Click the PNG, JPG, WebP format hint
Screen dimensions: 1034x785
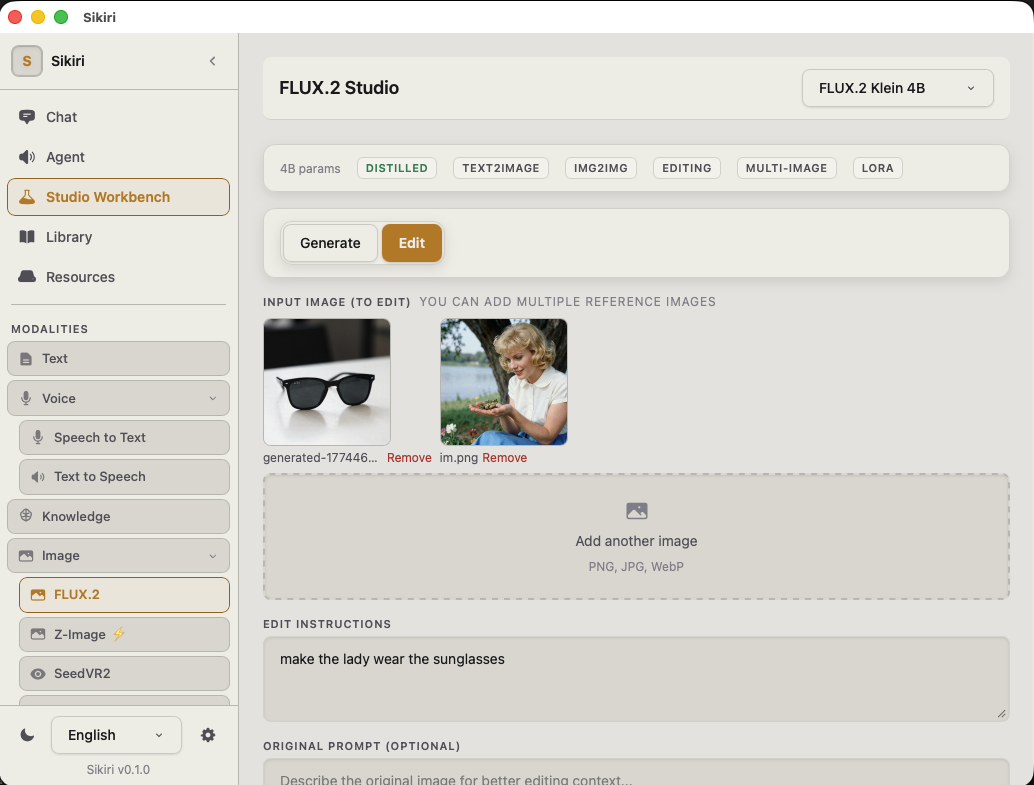pyautogui.click(x=636, y=567)
